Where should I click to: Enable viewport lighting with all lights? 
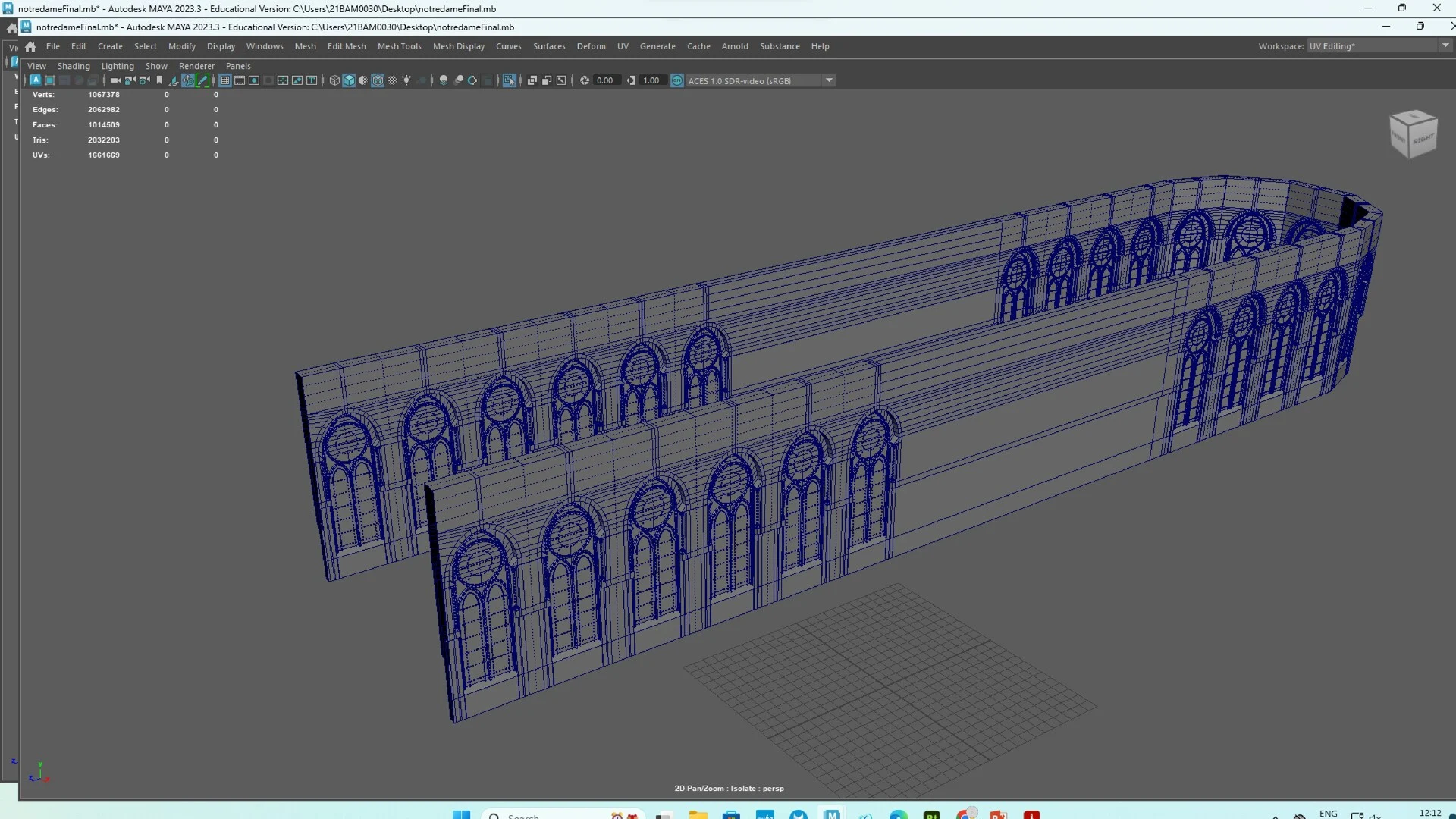click(407, 80)
